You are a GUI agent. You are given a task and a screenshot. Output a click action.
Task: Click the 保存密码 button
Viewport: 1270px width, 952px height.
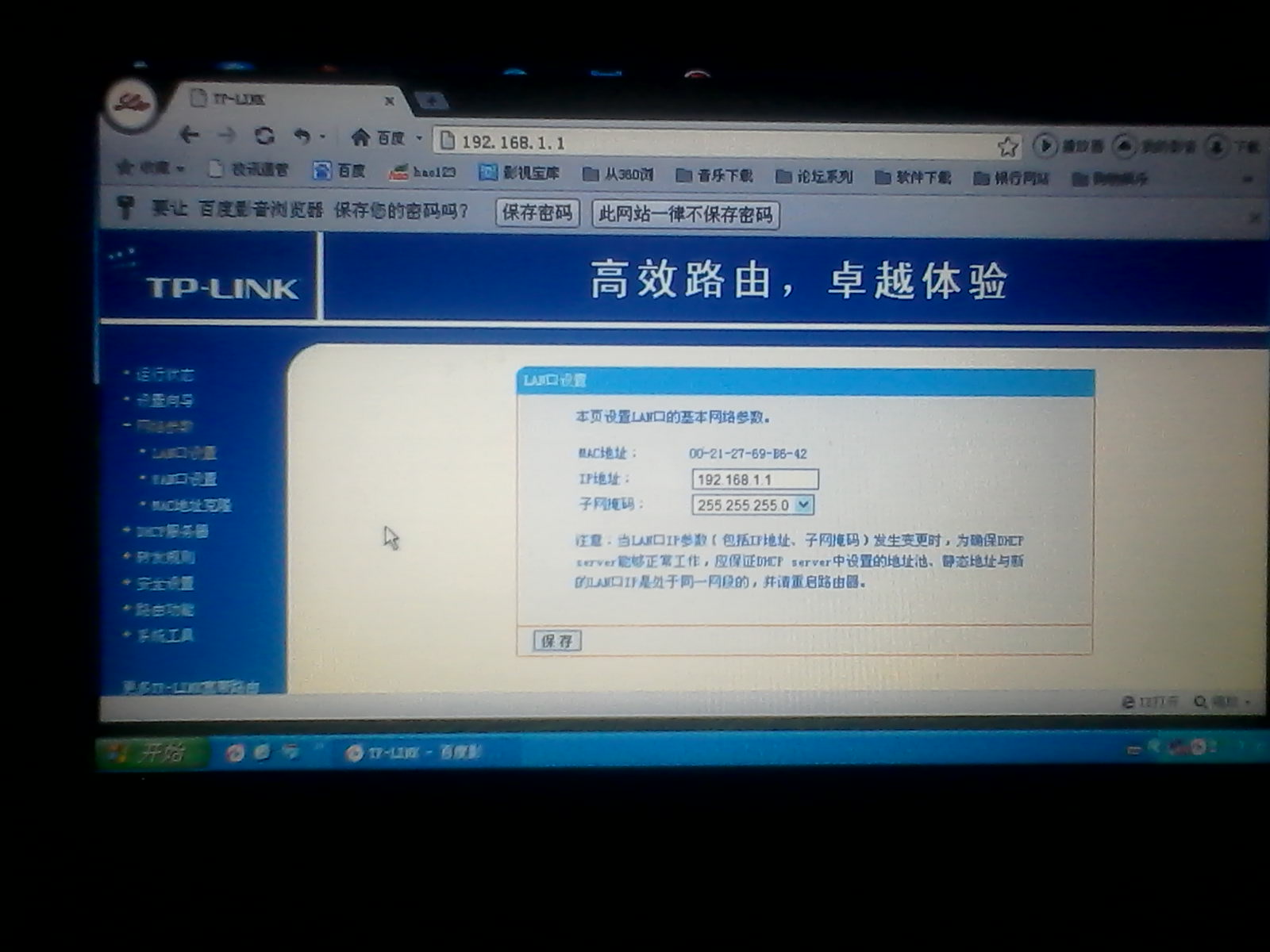click(x=537, y=213)
